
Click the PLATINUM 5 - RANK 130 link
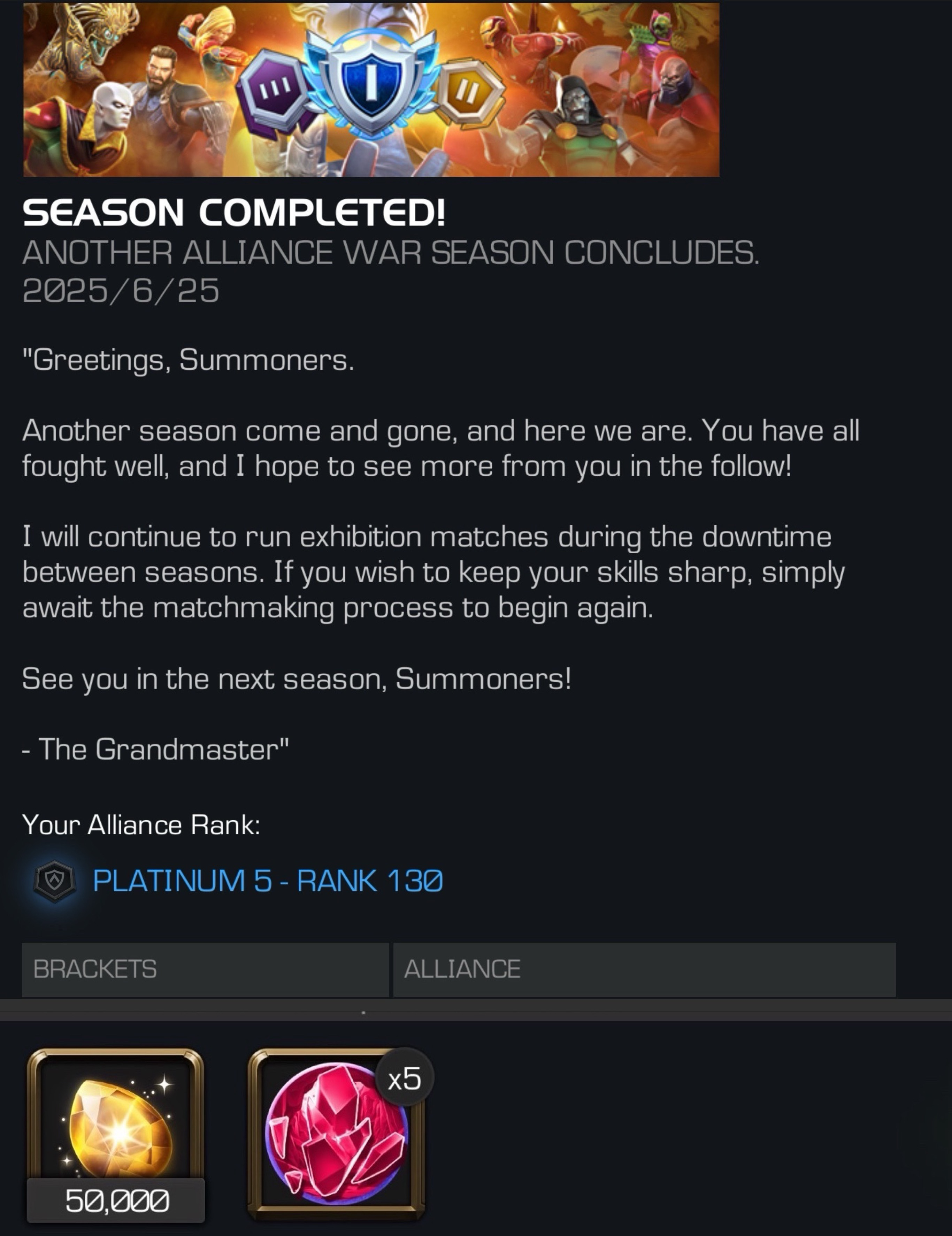pos(268,881)
